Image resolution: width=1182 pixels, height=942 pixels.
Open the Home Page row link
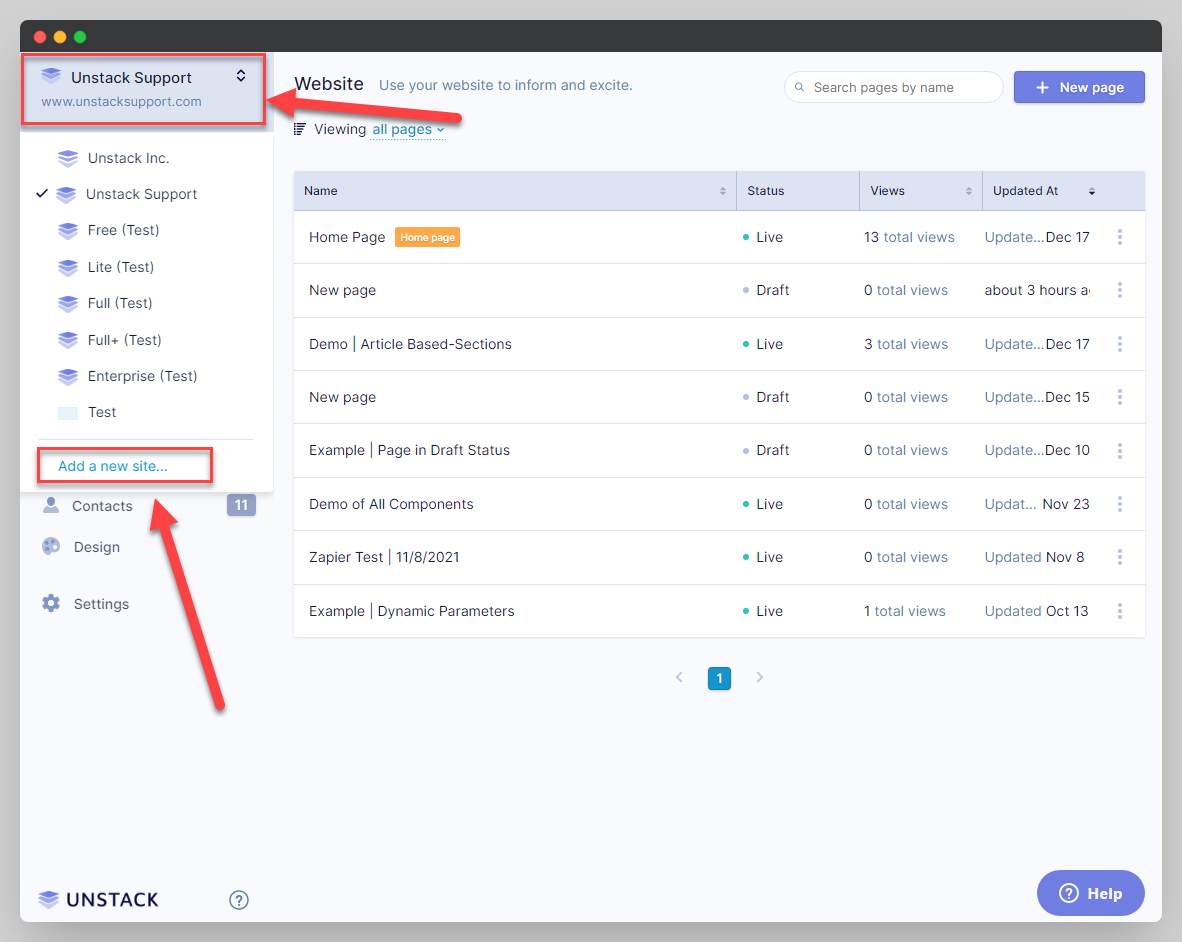coord(347,237)
